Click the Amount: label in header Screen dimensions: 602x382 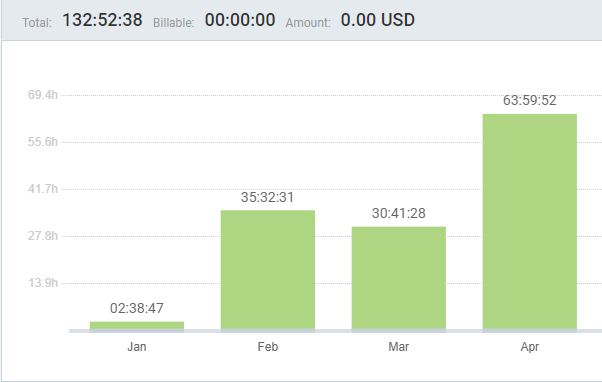coord(308,23)
